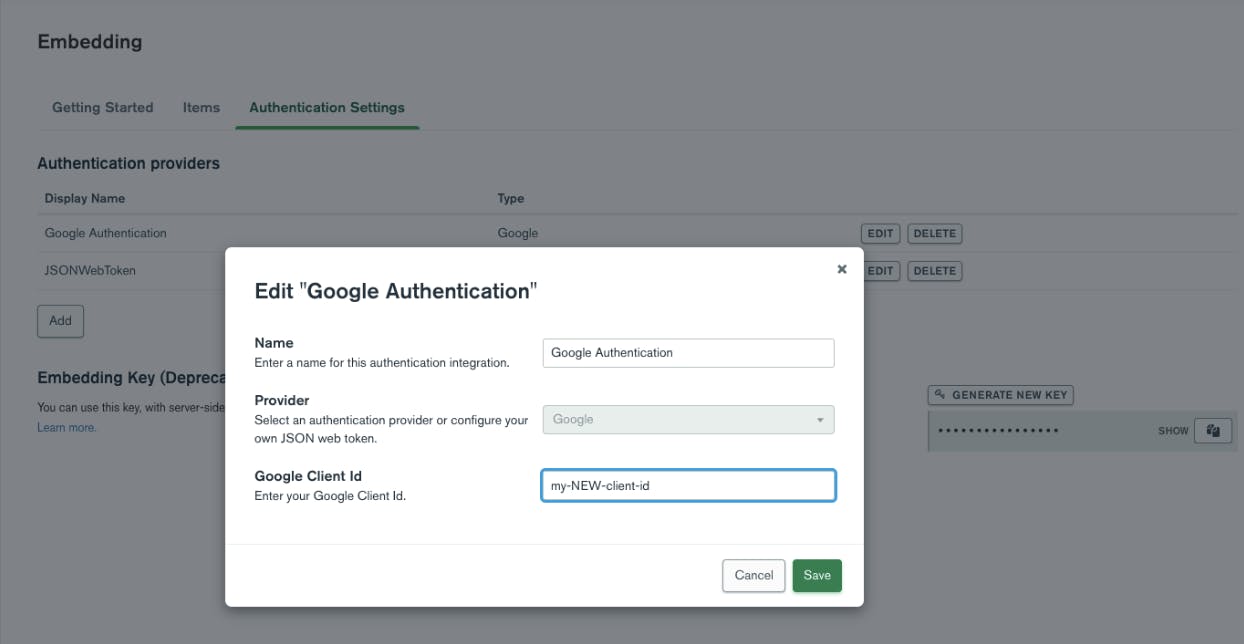Select the Authentication Settings tab
The width and height of the screenshot is (1244, 644).
(x=327, y=108)
